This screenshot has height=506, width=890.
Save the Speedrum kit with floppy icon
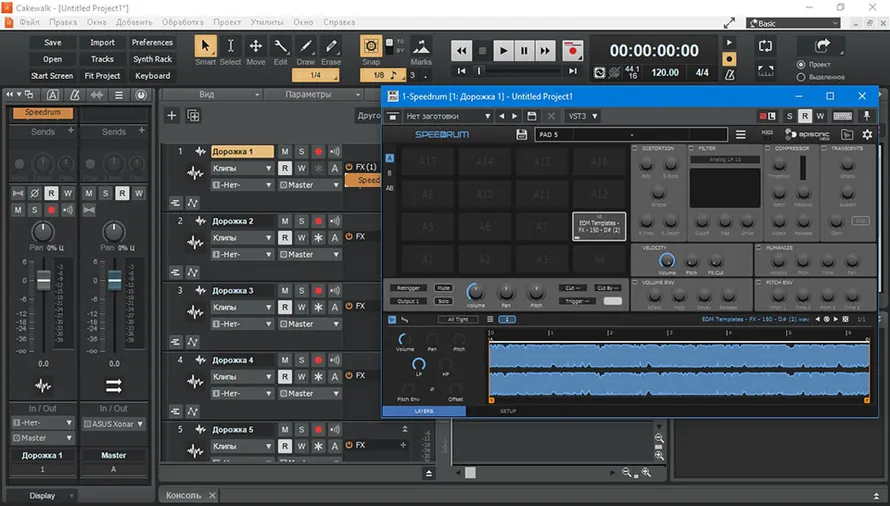point(521,135)
